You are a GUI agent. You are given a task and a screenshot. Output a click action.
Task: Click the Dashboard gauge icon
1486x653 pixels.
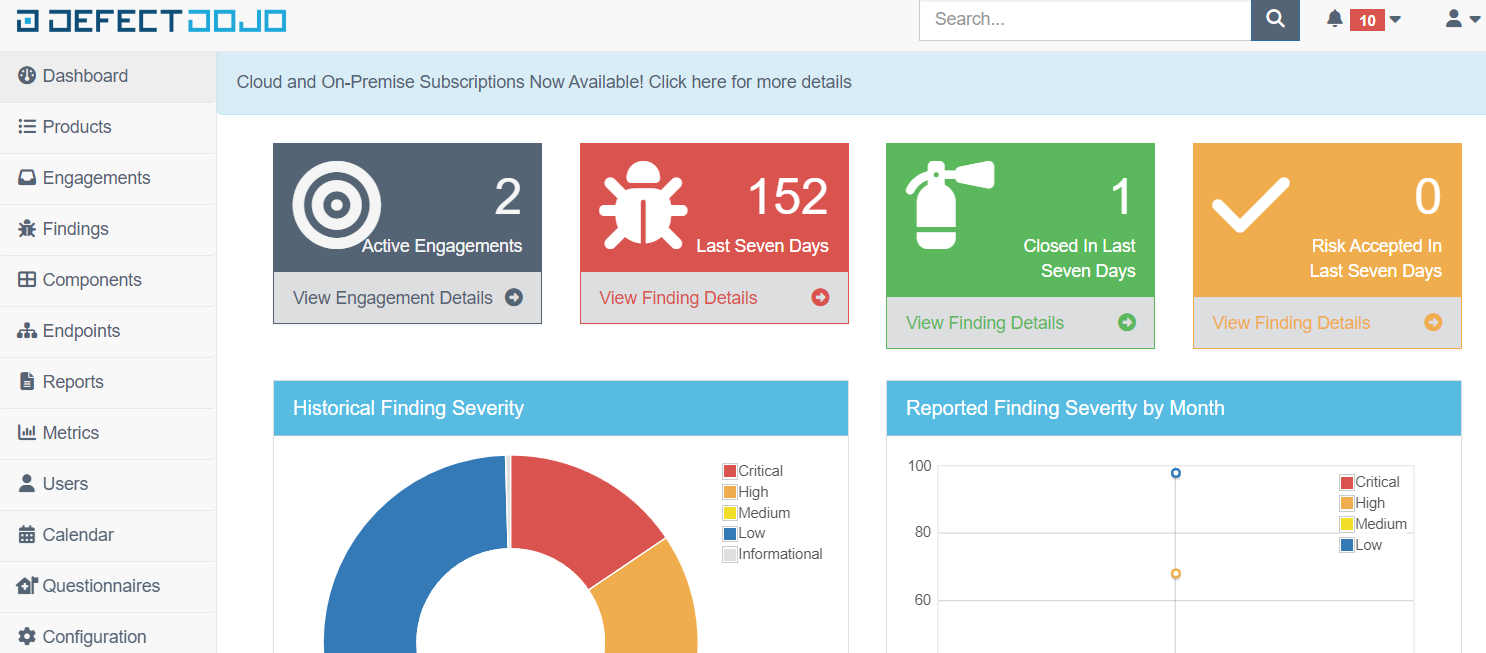click(x=27, y=76)
